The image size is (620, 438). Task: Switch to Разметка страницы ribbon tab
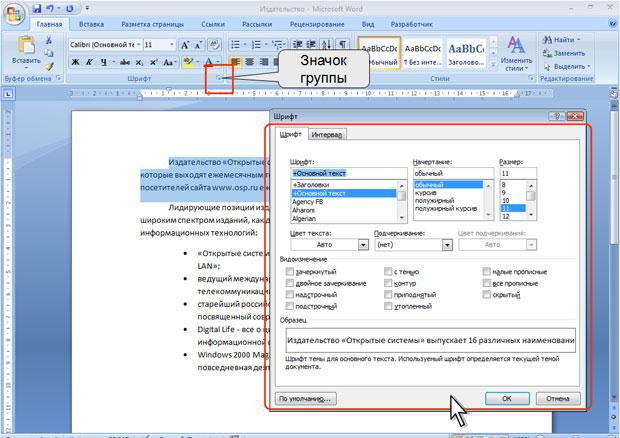153,24
